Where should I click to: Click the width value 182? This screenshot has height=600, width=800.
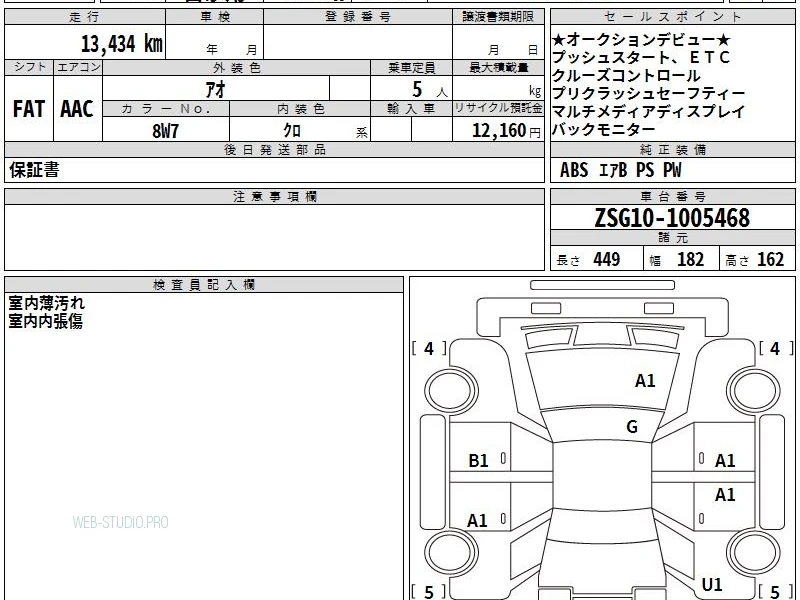point(690,259)
